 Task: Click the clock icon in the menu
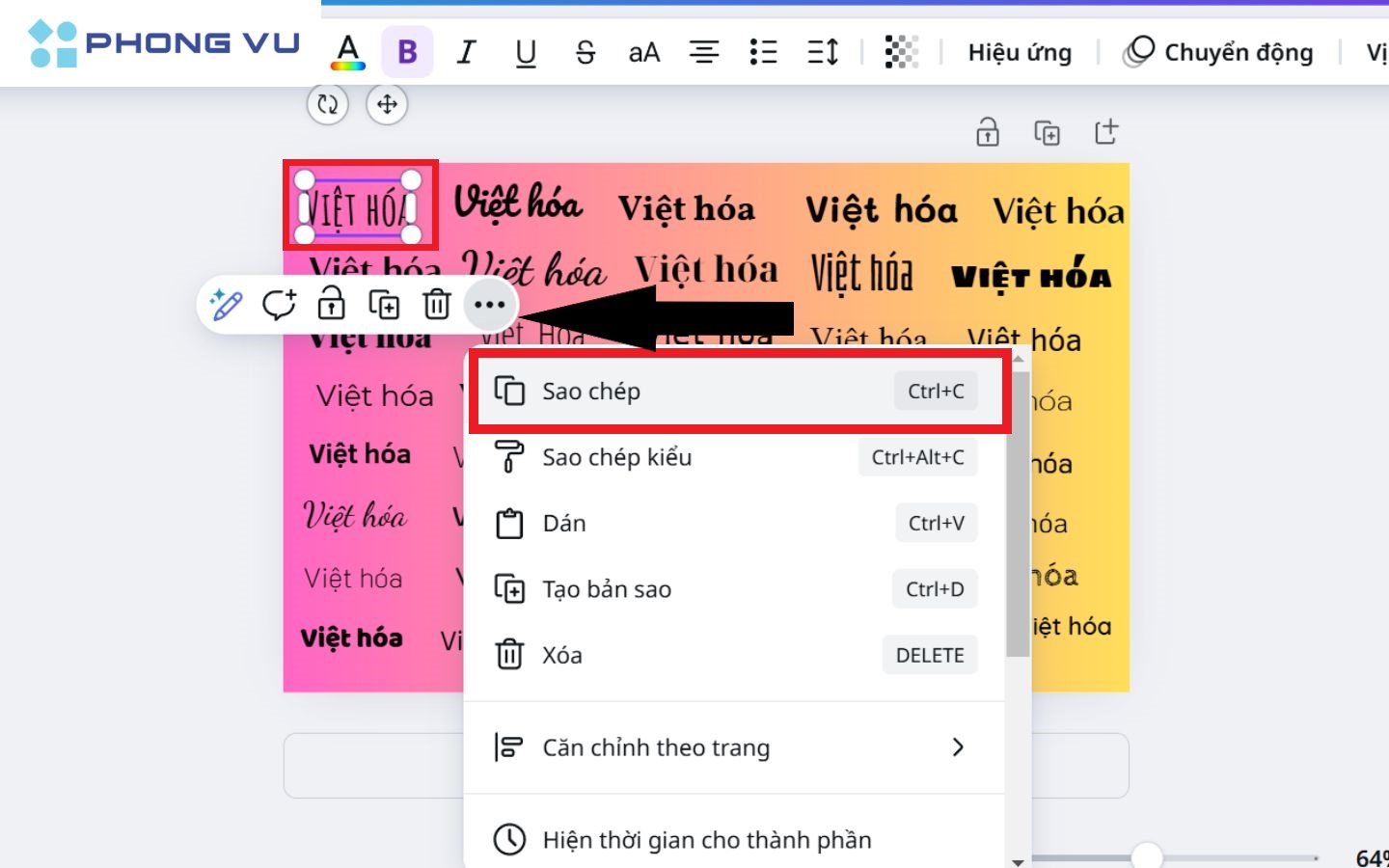click(509, 840)
